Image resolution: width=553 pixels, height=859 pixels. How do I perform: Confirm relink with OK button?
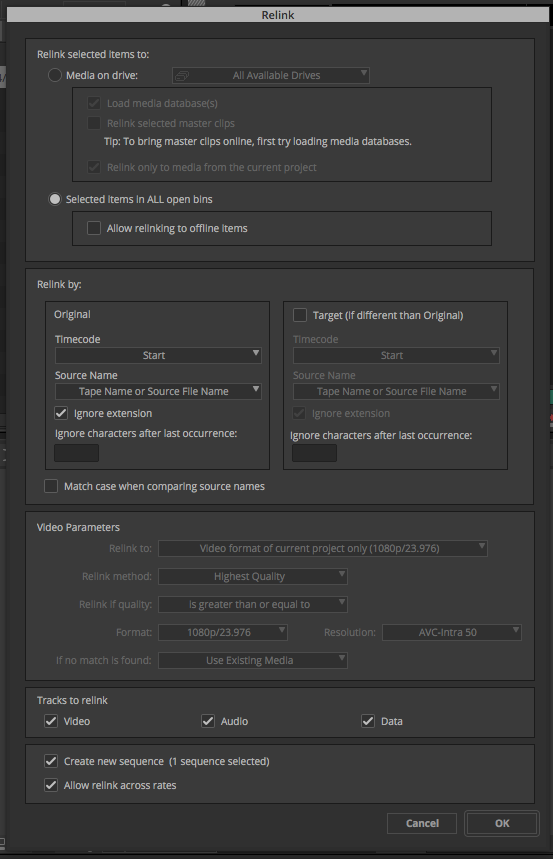click(502, 823)
